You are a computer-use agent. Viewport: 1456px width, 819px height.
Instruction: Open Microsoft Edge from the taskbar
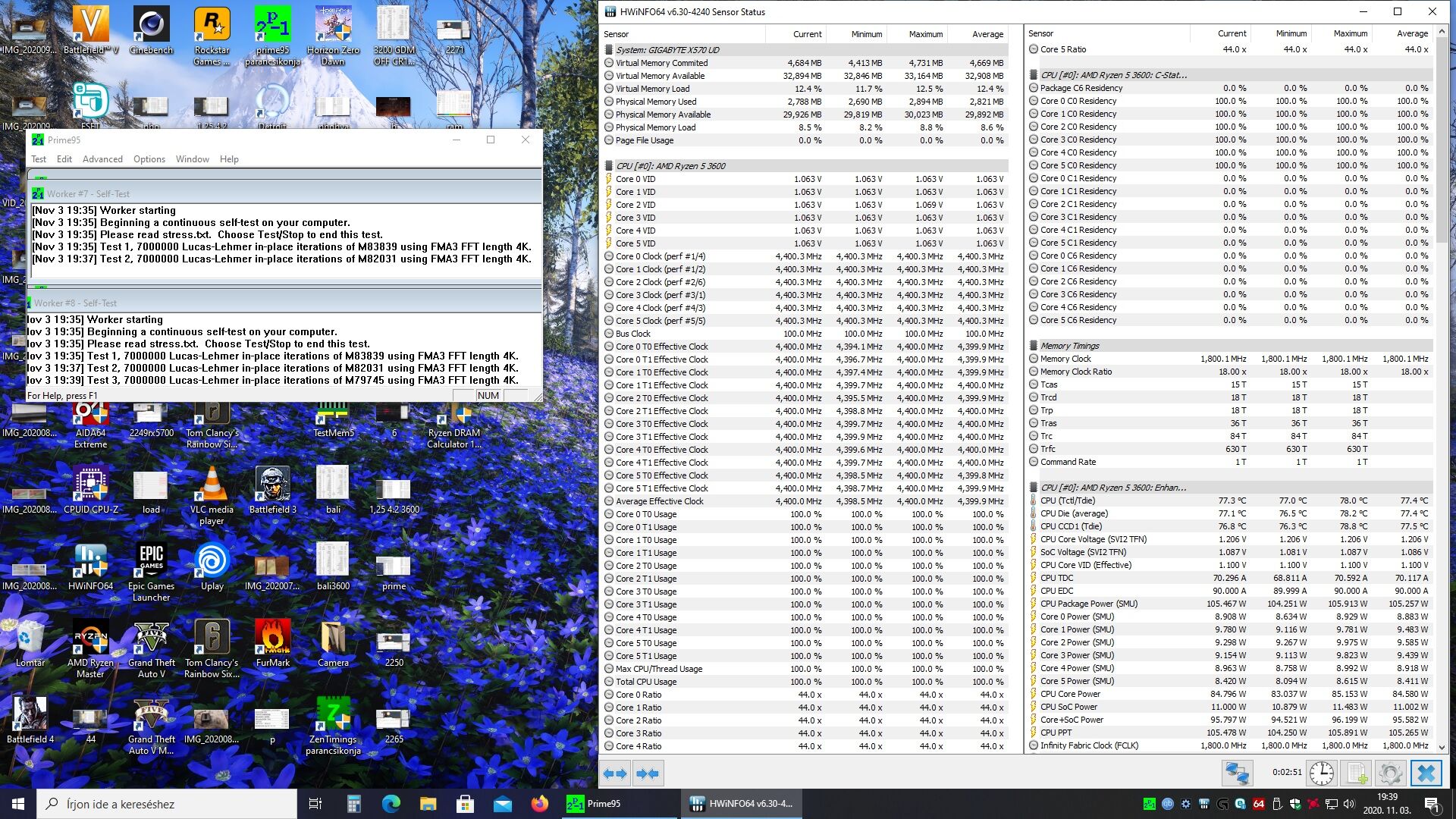pyautogui.click(x=391, y=804)
